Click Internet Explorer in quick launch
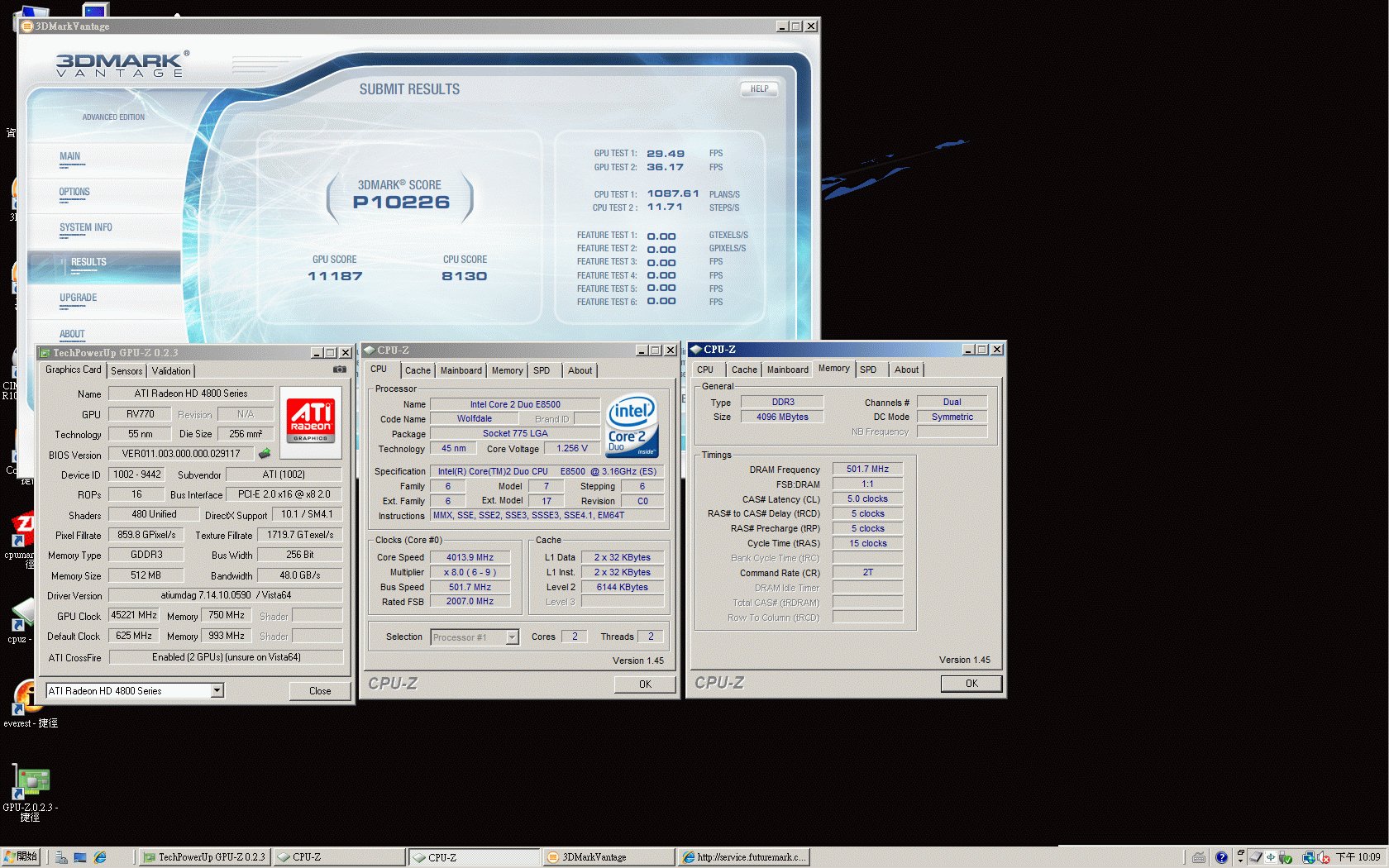Viewport: 1389px width, 868px height. click(x=100, y=857)
